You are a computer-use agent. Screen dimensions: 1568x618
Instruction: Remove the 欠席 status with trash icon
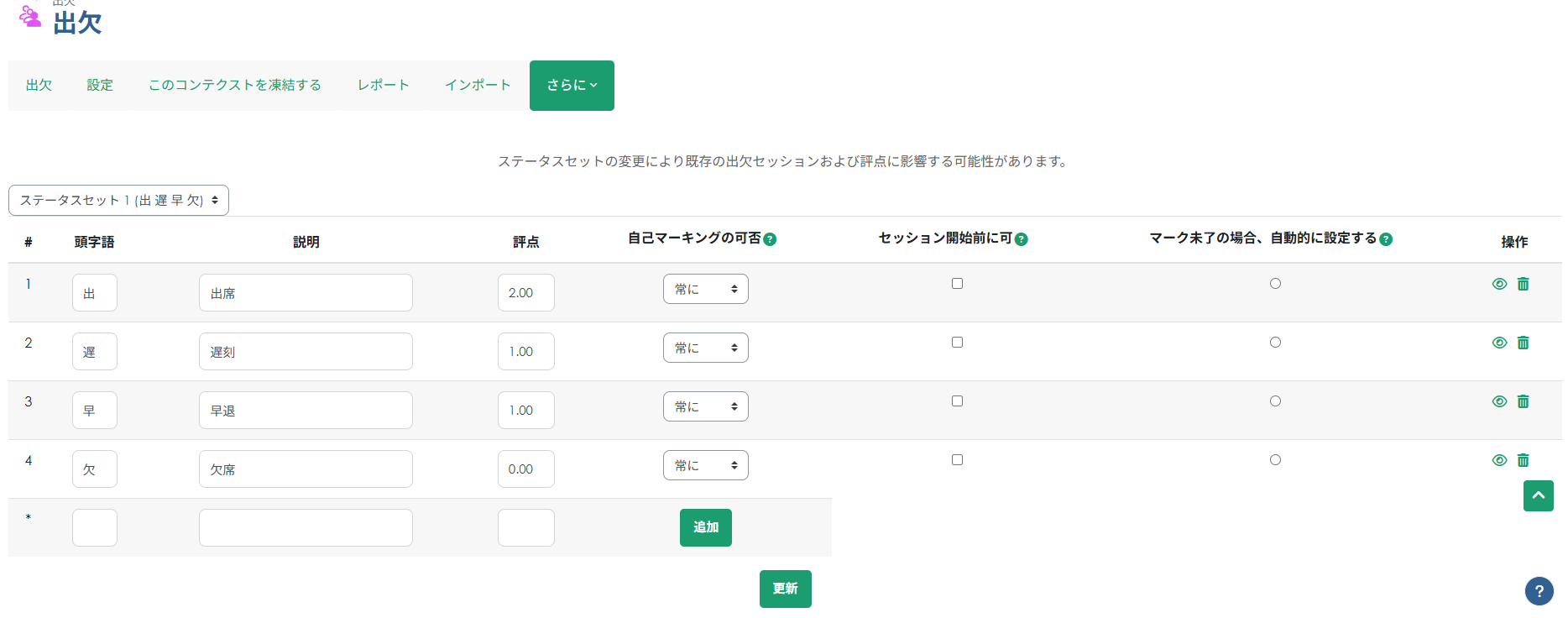click(x=1523, y=460)
